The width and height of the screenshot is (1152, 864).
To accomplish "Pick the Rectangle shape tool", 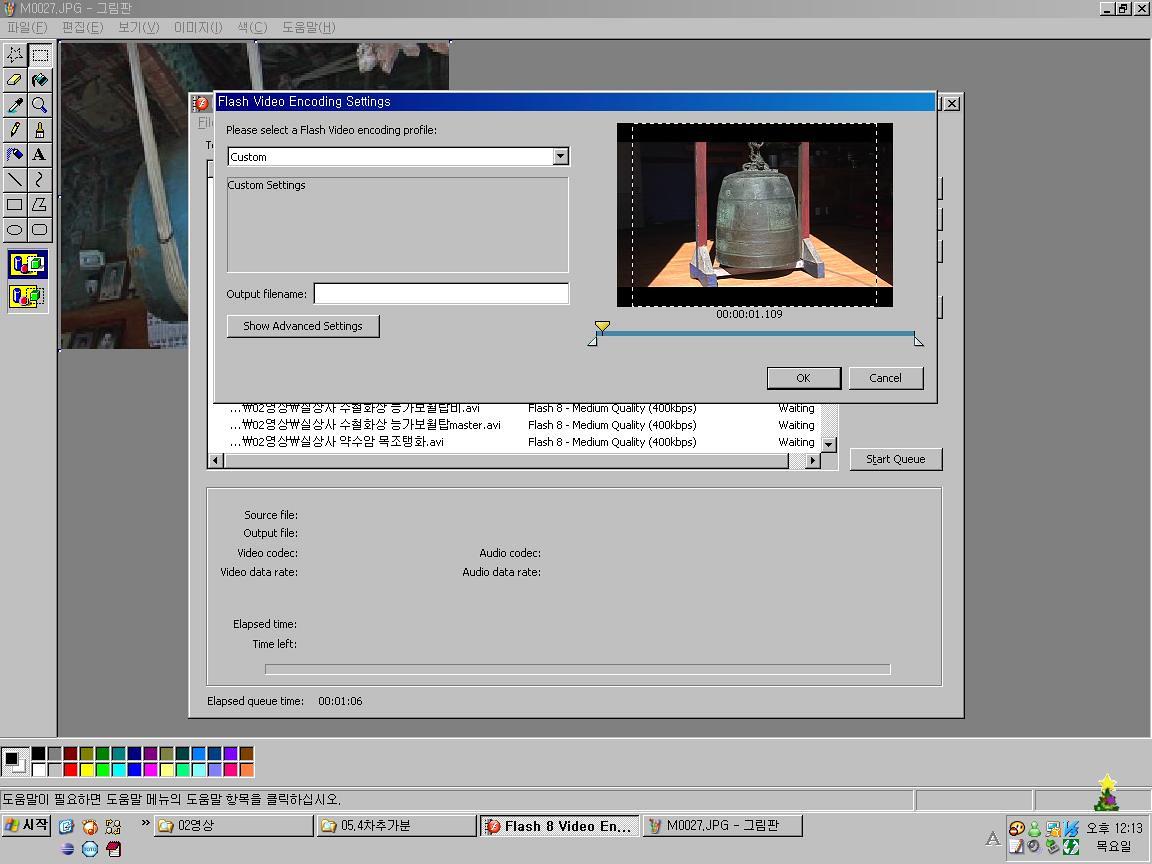I will click(x=15, y=205).
